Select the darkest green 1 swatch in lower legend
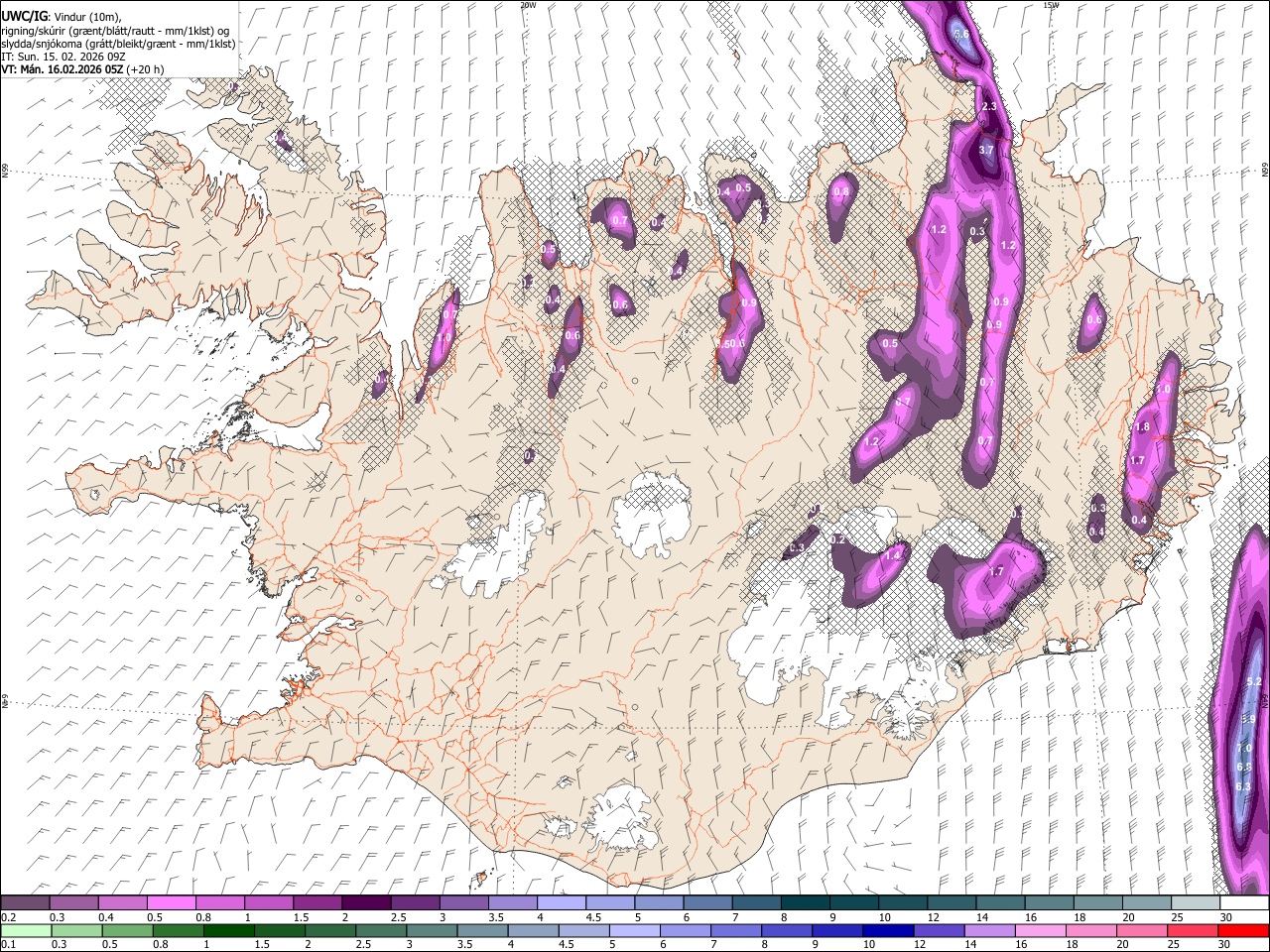 point(229,930)
